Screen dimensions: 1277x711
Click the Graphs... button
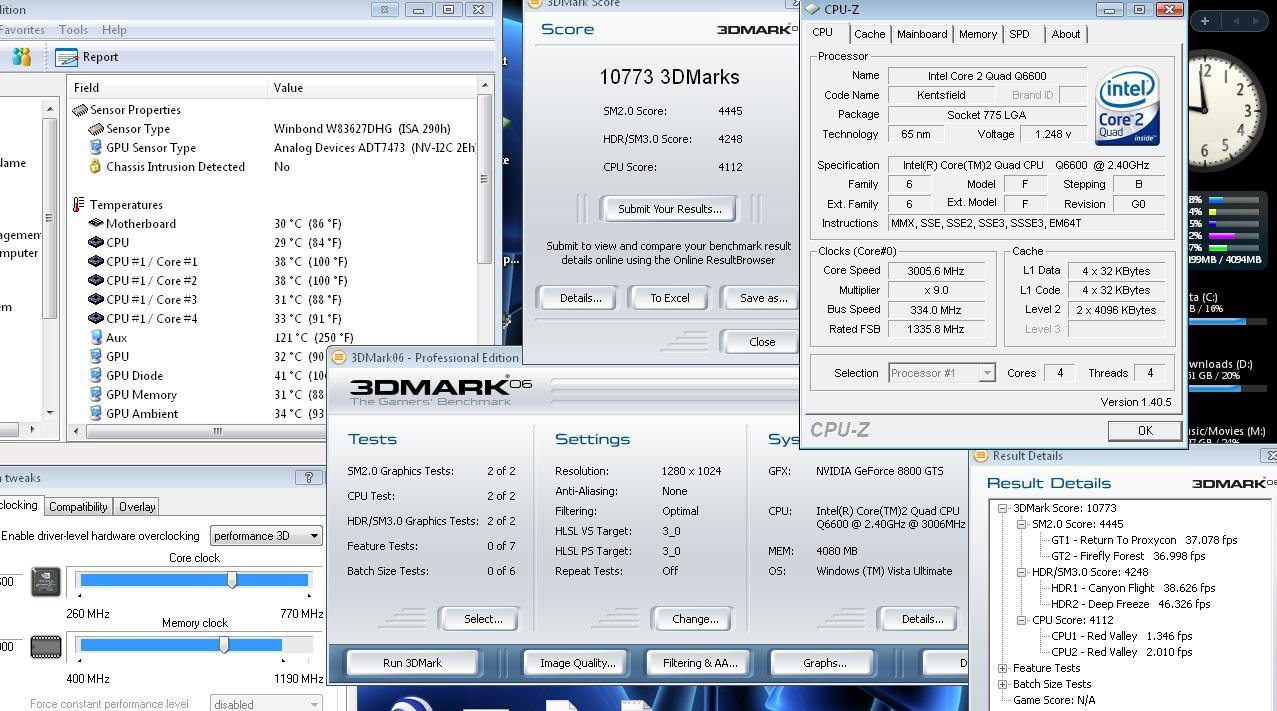(824, 663)
